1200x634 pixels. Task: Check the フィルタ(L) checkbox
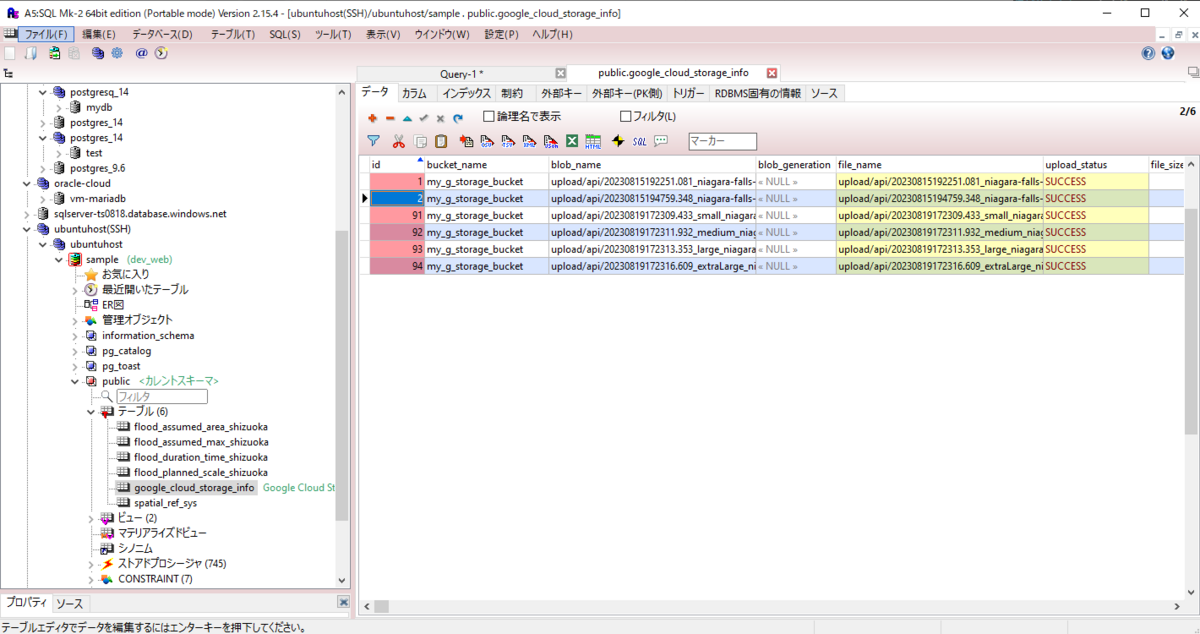pos(625,117)
